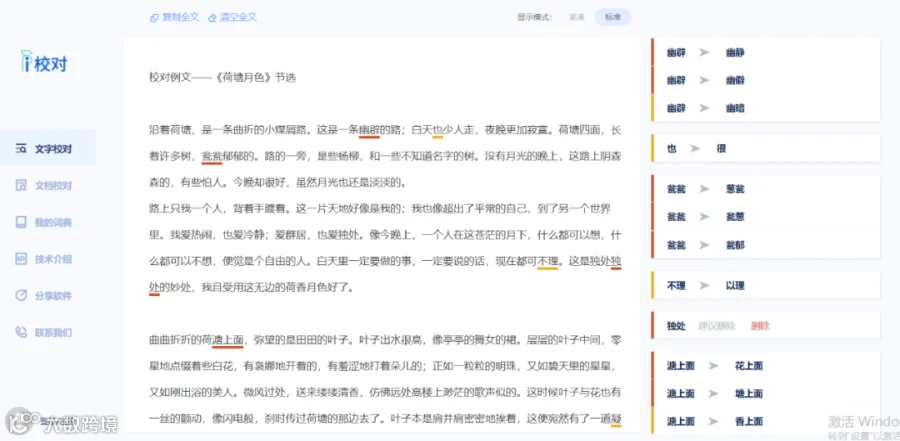The image size is (900, 441).
Task: Open the 技术介绍 sidebar icon
Action: [21, 259]
